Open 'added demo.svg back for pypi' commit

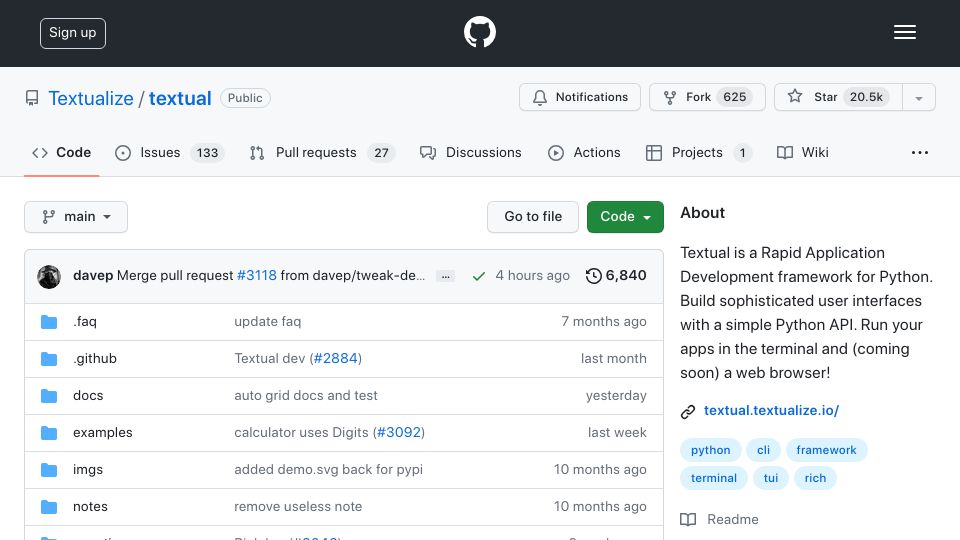[x=329, y=470]
